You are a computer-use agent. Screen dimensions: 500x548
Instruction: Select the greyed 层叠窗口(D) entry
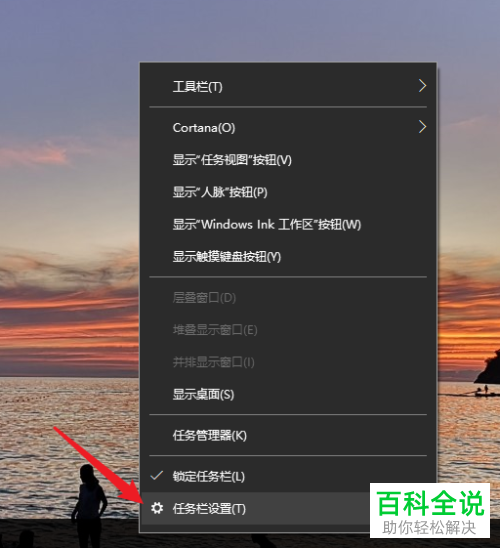pos(288,298)
